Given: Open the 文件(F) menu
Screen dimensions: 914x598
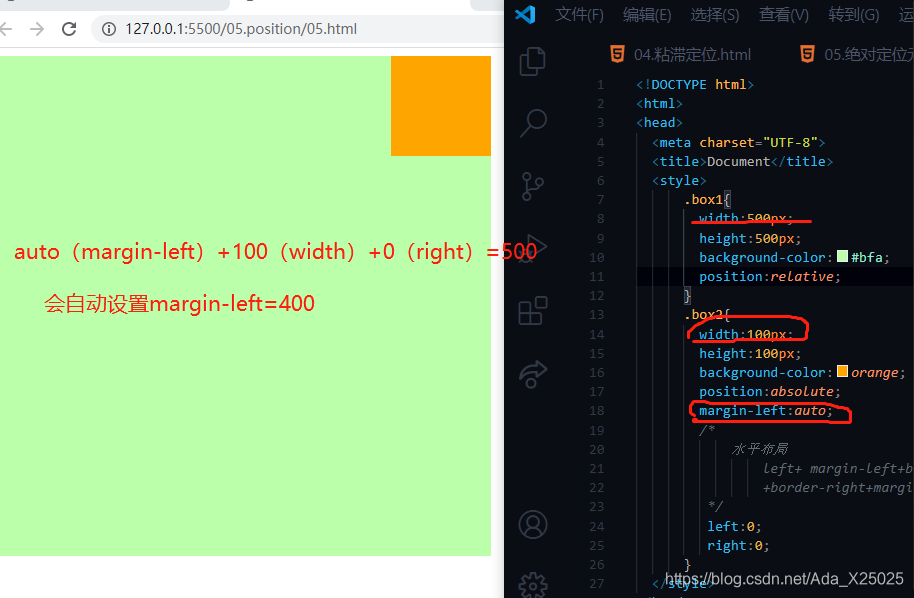Looking at the screenshot, I should pos(579,14).
